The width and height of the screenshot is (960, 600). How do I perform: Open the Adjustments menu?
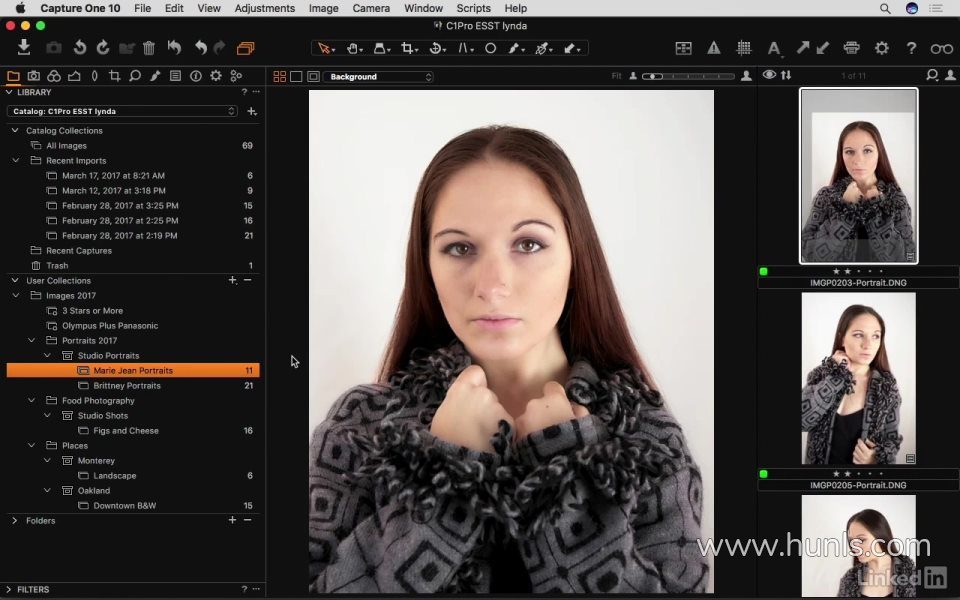pyautogui.click(x=264, y=8)
